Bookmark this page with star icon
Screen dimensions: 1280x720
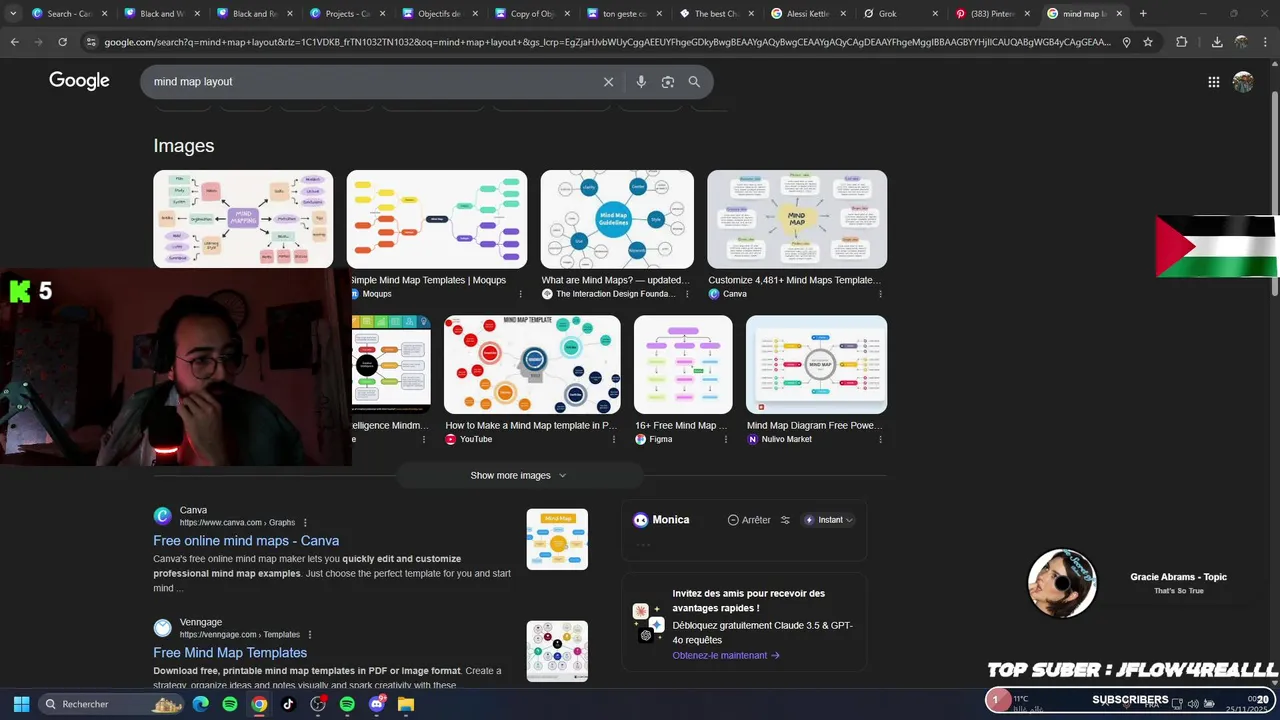point(1148,42)
